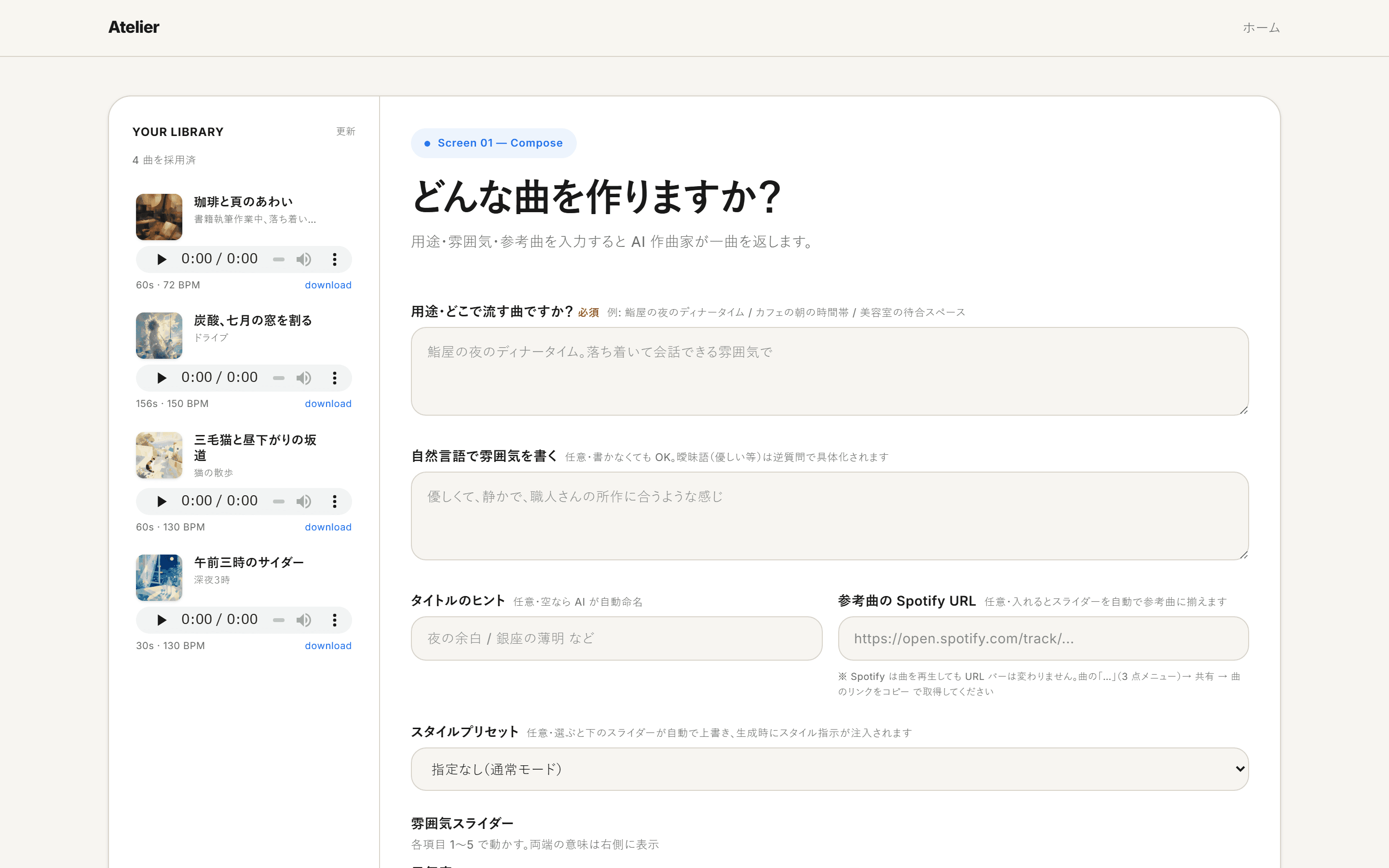Click the 深夜3時 subtitle text

pos(212,580)
